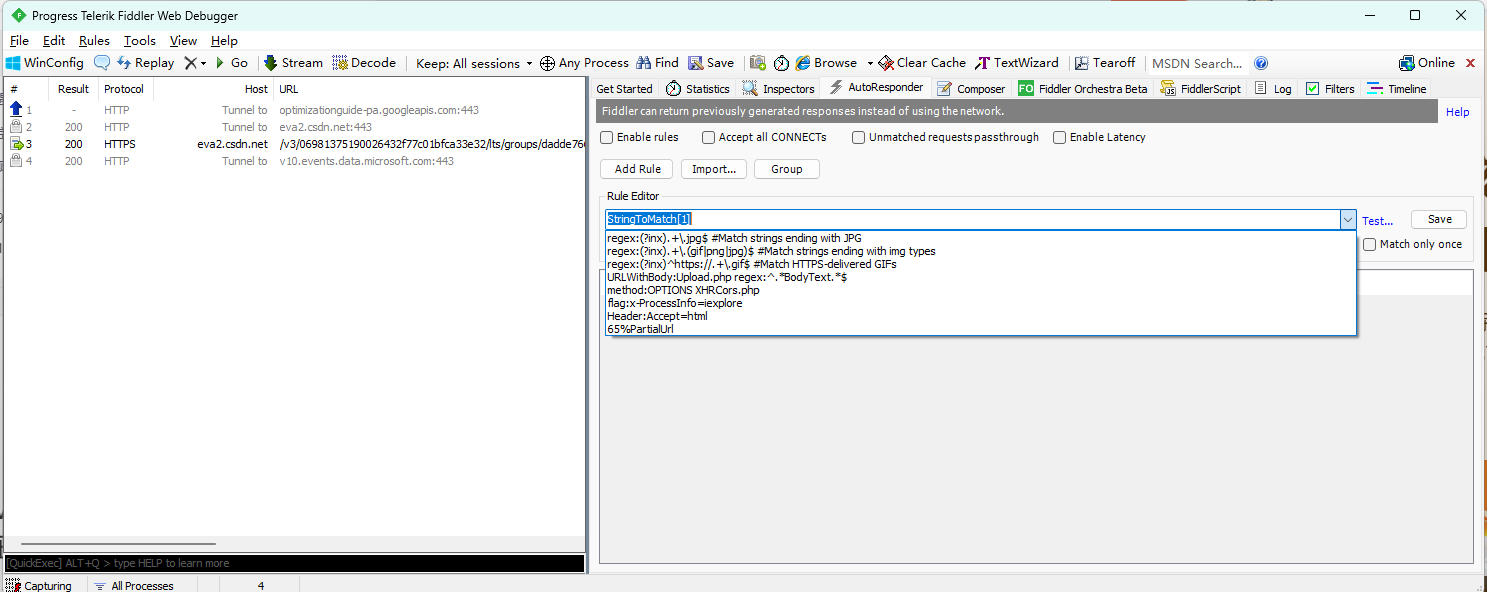This screenshot has height=592, width=1487.
Task: Open the View menu
Action: click(183, 41)
